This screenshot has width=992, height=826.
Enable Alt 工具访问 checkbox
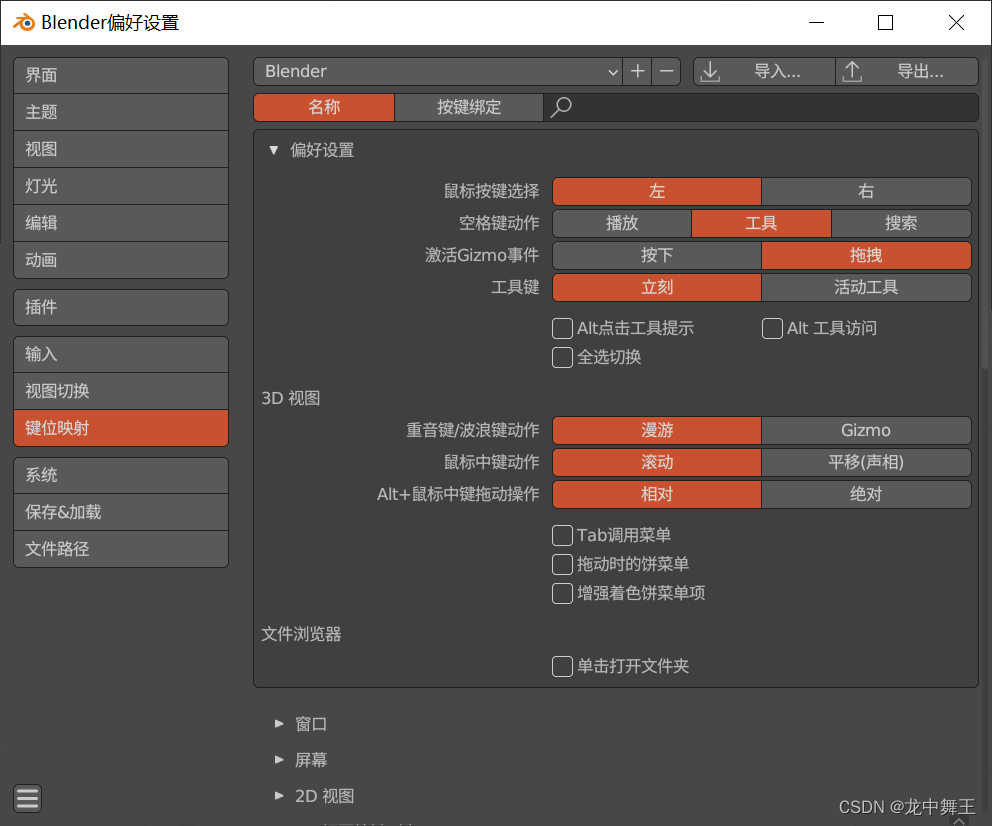pyautogui.click(x=772, y=328)
